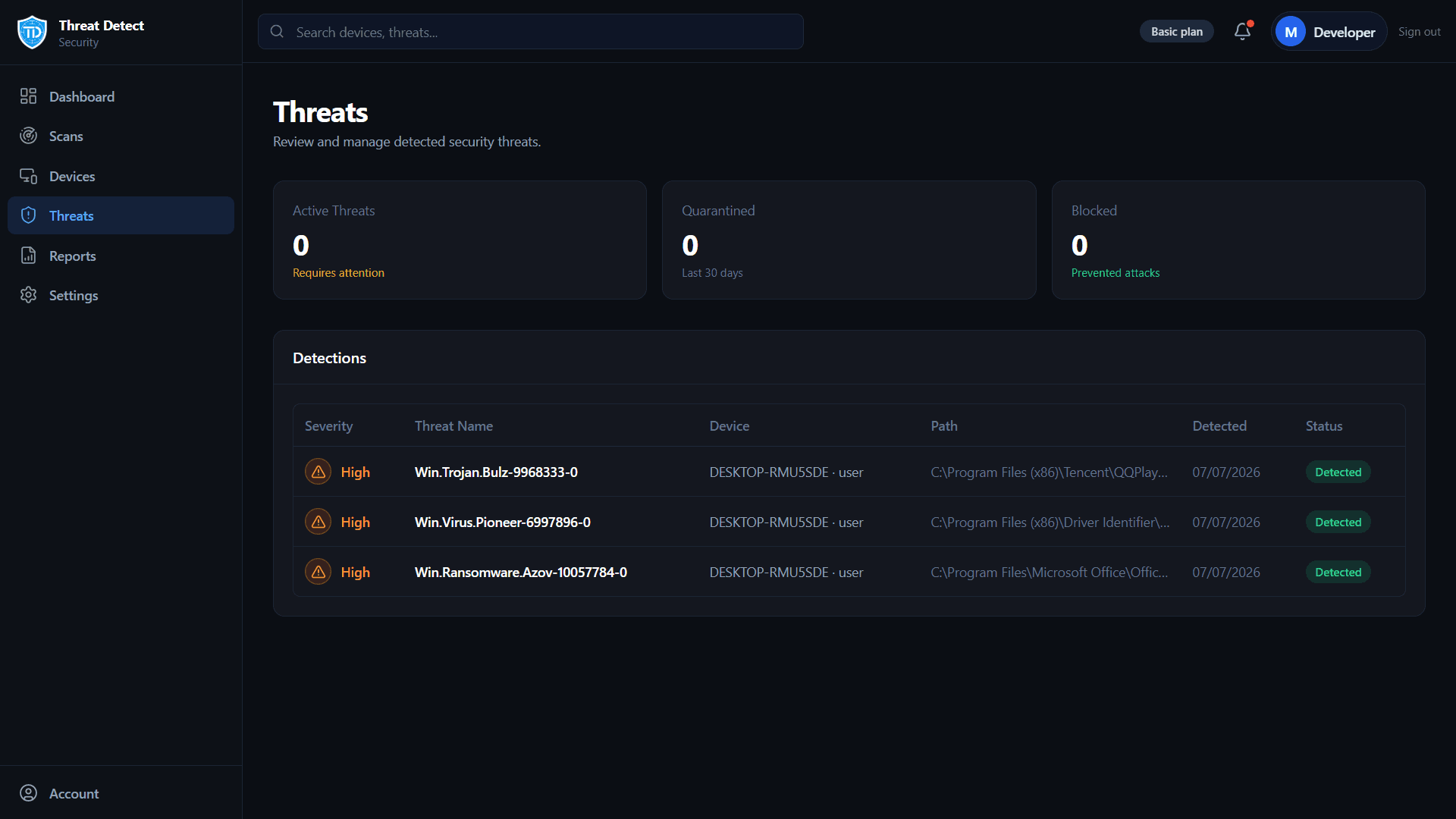
Task: Click the Basic plan badge
Action: (1176, 32)
